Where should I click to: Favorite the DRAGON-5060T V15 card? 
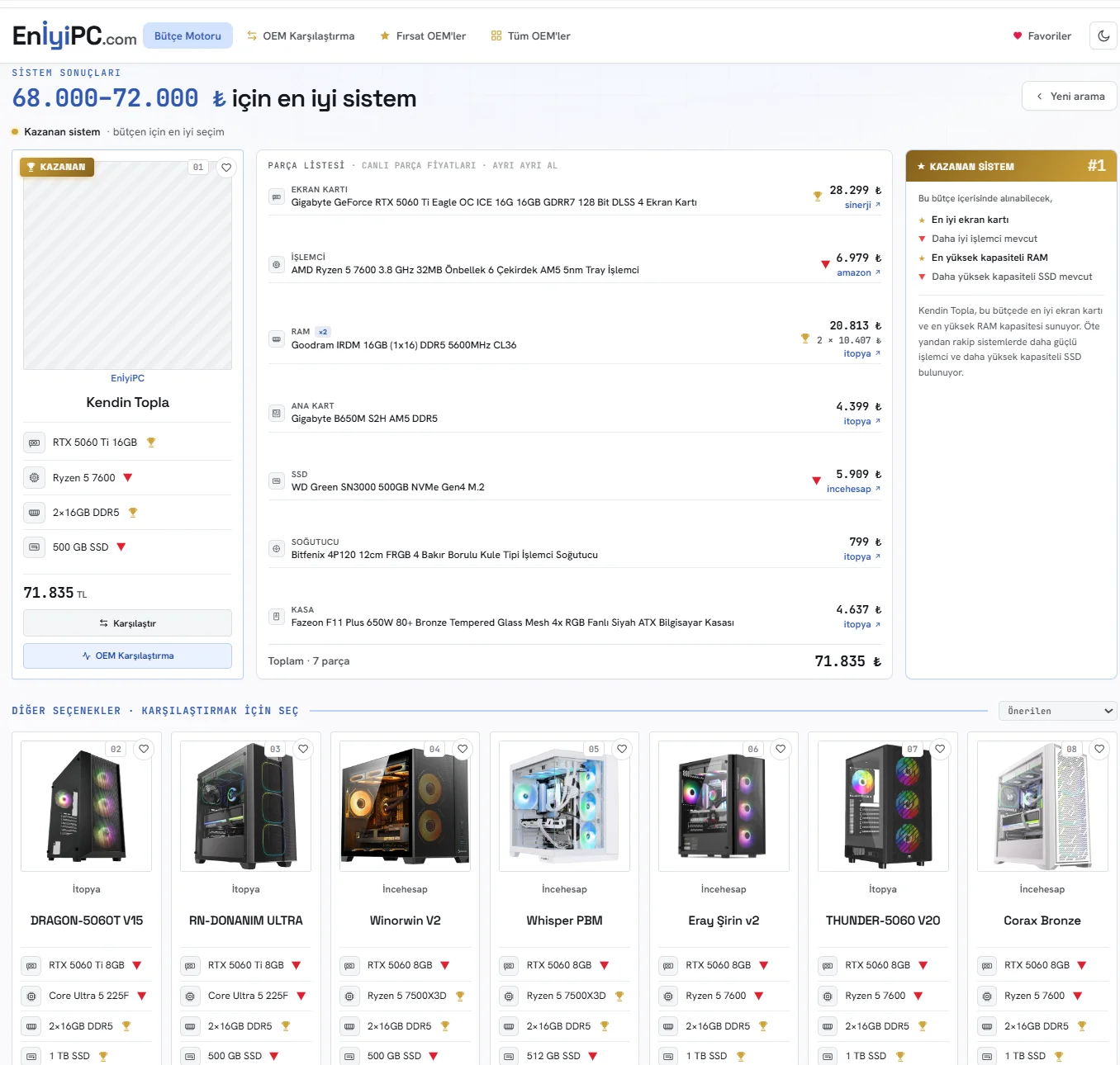144,749
